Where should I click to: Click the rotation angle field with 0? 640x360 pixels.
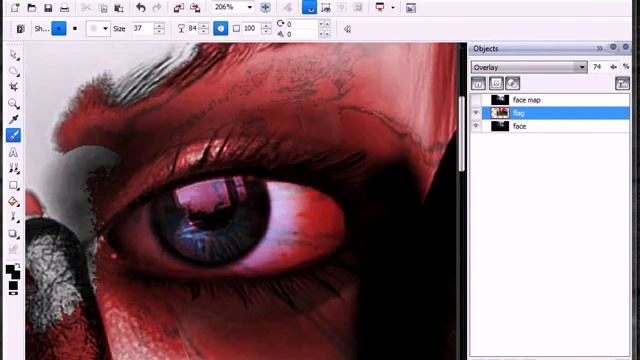(301, 24)
